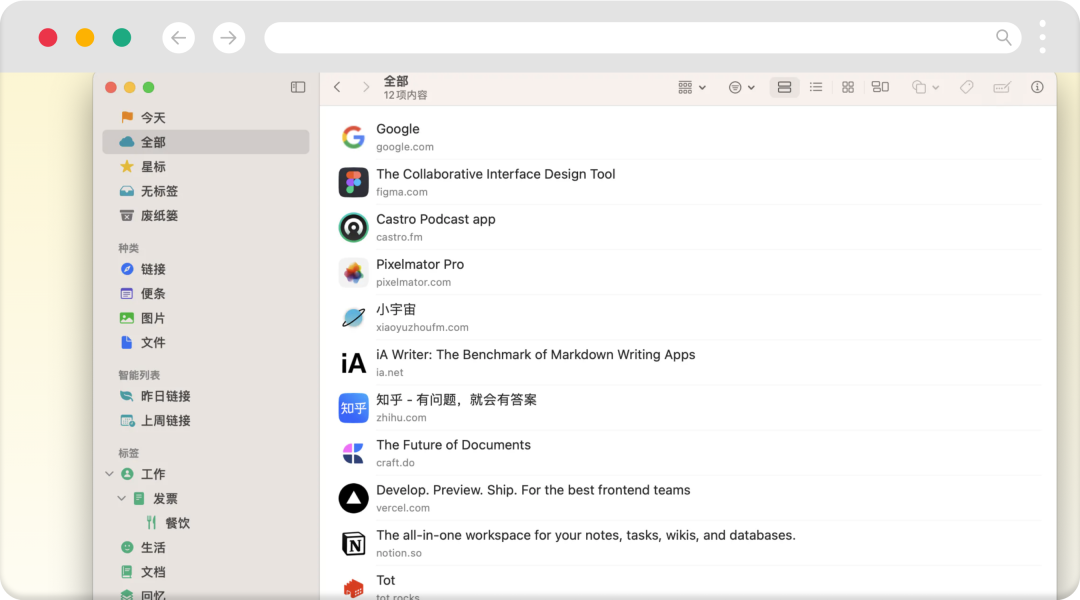Image resolution: width=1080 pixels, height=600 pixels.
Task: Click the iA Writer icon
Action: [353, 363]
